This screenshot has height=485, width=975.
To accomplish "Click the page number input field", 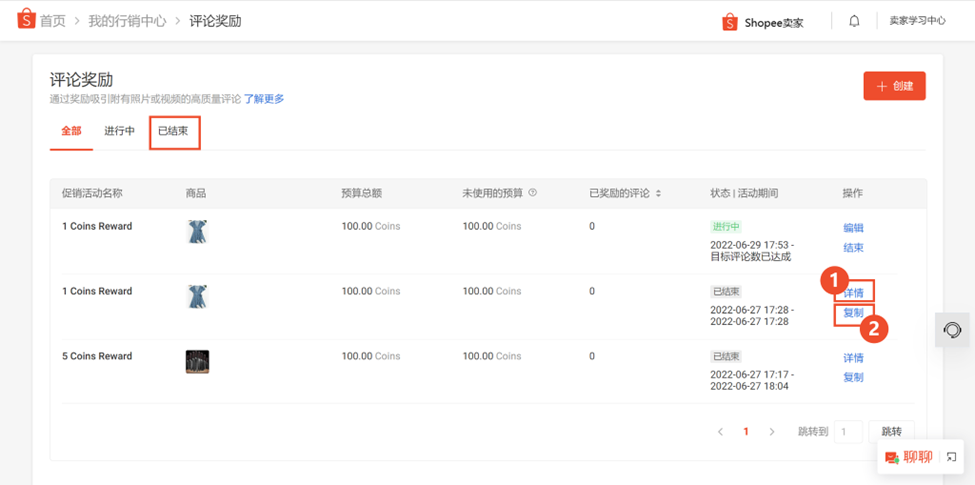I will tap(848, 432).
